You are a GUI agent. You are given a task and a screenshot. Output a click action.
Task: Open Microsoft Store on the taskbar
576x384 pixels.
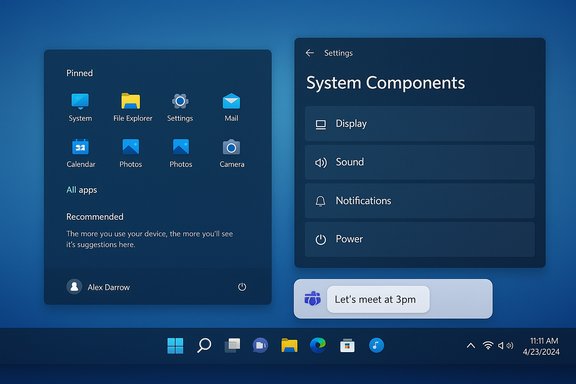(x=347, y=345)
